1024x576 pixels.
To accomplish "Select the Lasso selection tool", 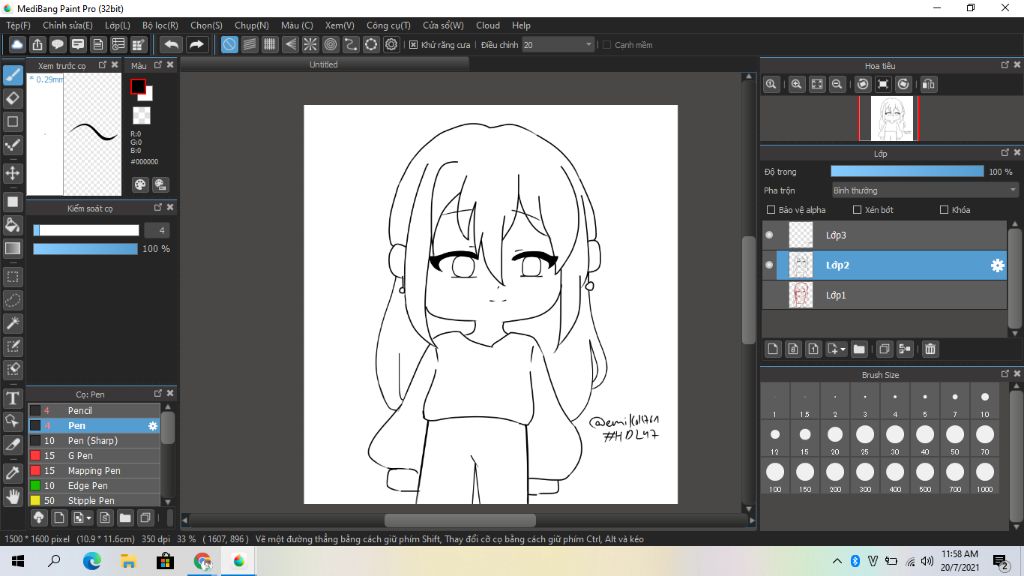I will pyautogui.click(x=13, y=300).
